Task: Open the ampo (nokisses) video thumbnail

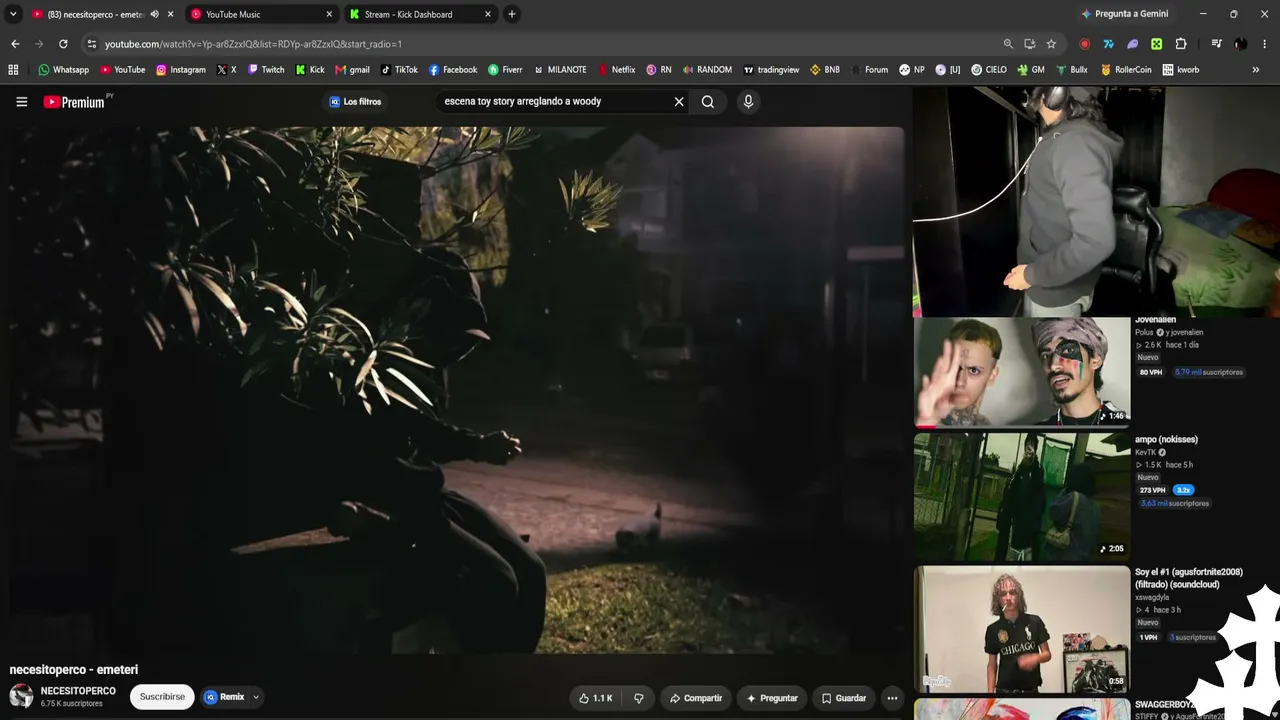Action: 1022,496
